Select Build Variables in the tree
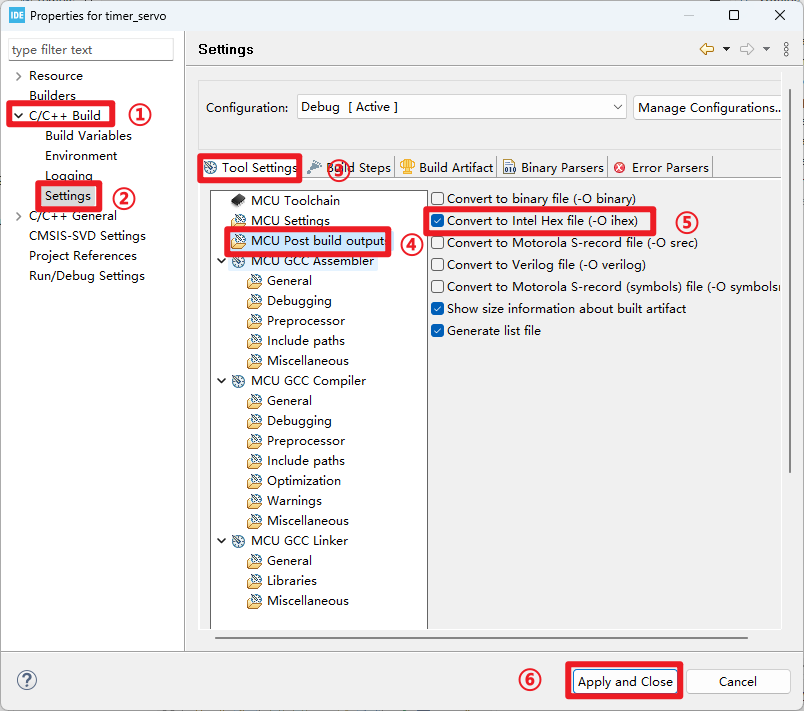This screenshot has height=711, width=804. pyautogui.click(x=88, y=136)
